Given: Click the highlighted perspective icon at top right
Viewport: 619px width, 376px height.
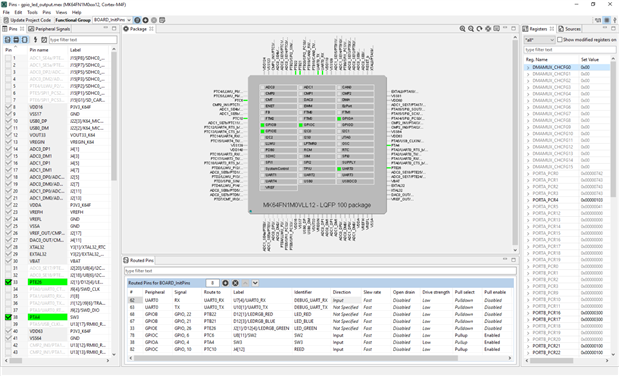Looking at the screenshot, I should coord(607,20).
